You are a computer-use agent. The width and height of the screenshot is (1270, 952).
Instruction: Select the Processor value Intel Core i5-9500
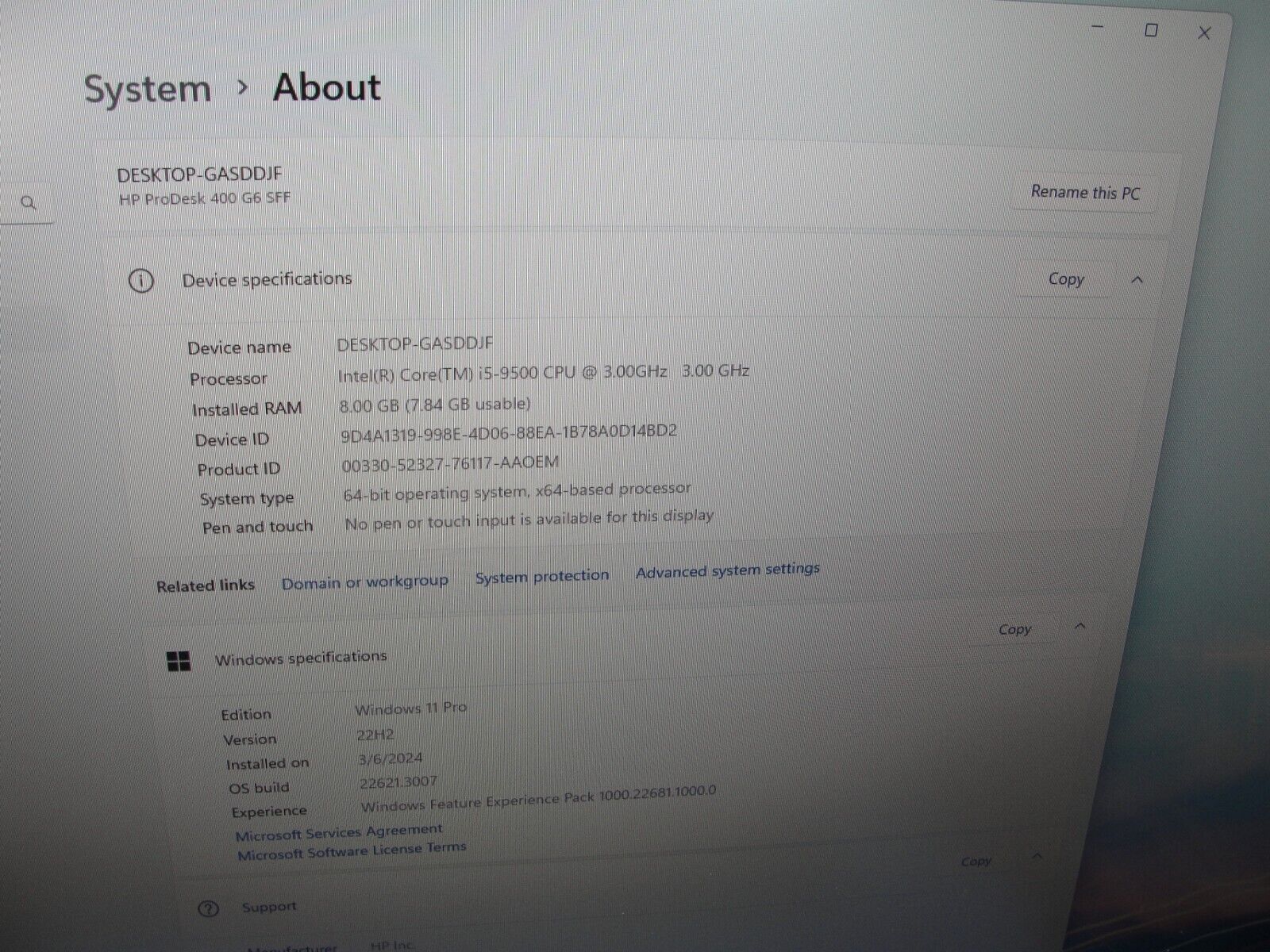pos(544,373)
